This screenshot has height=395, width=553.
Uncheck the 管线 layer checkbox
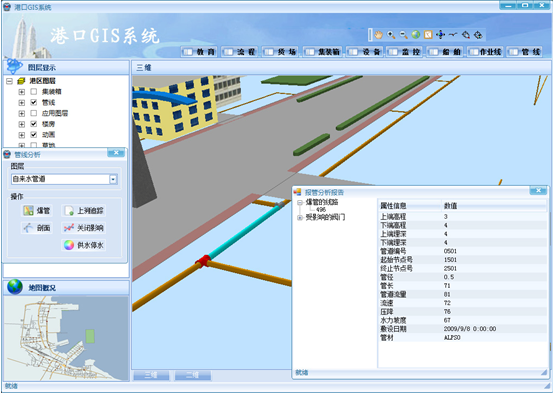(x=34, y=102)
